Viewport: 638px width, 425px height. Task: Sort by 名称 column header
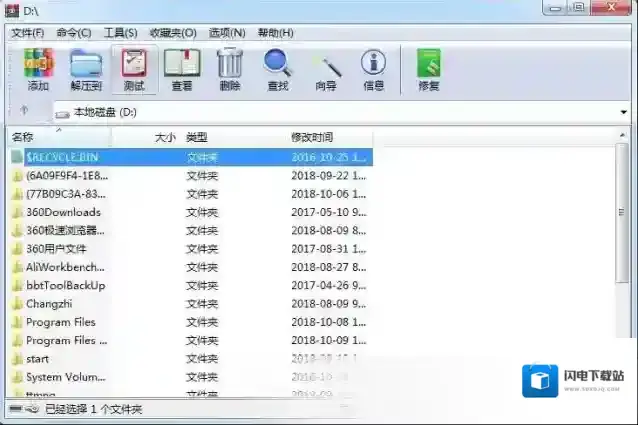(x=60, y=137)
